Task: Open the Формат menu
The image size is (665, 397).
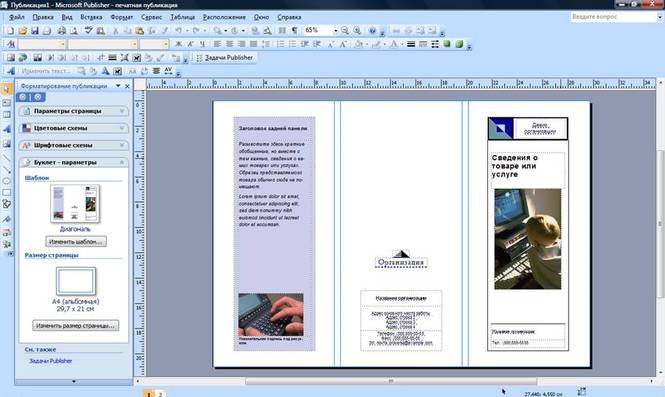Action: 122,17
